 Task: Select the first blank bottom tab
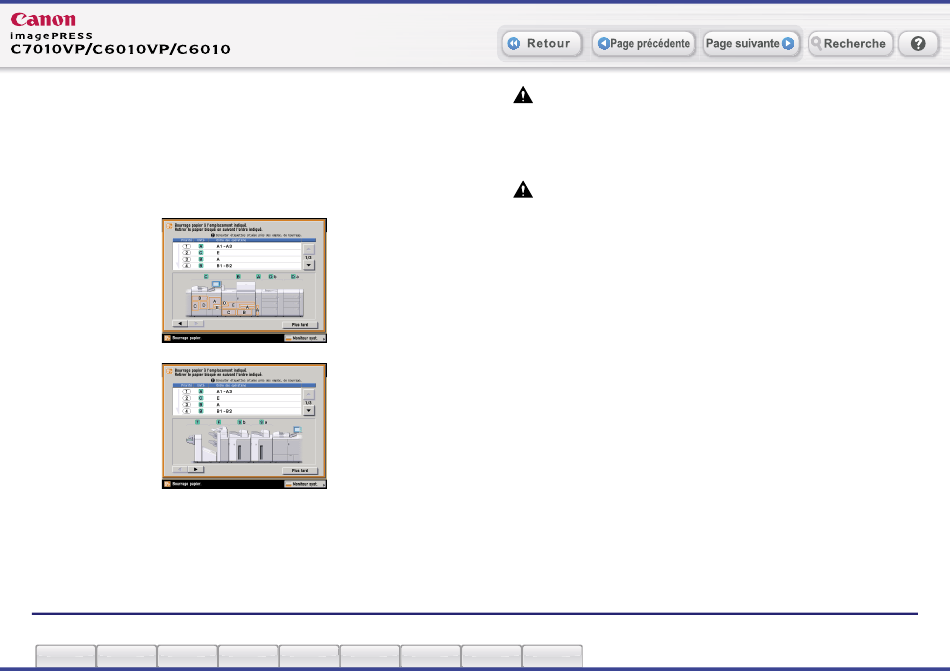tap(66, 655)
